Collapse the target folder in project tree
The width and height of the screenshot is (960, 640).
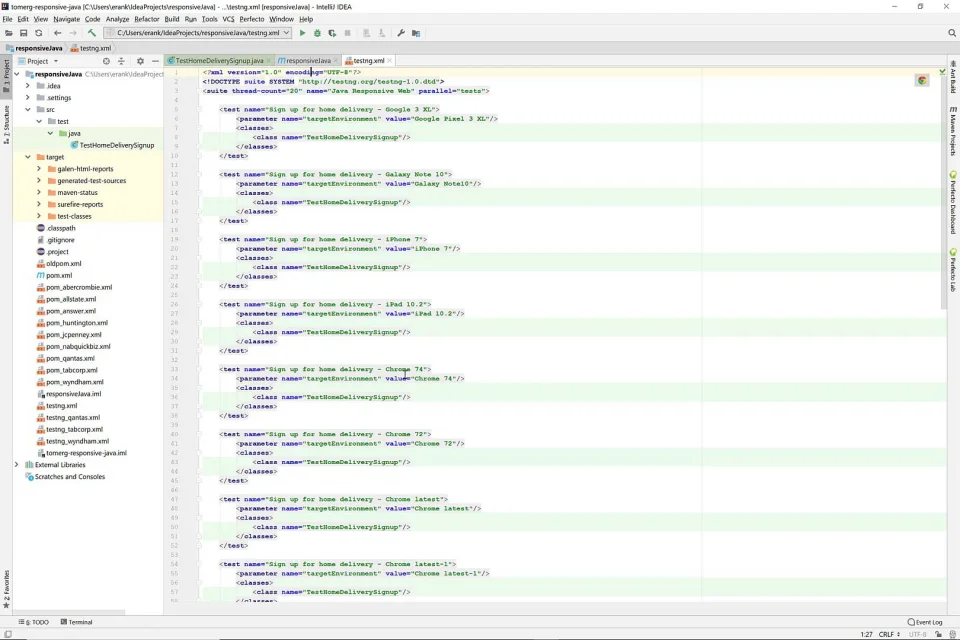click(29, 157)
